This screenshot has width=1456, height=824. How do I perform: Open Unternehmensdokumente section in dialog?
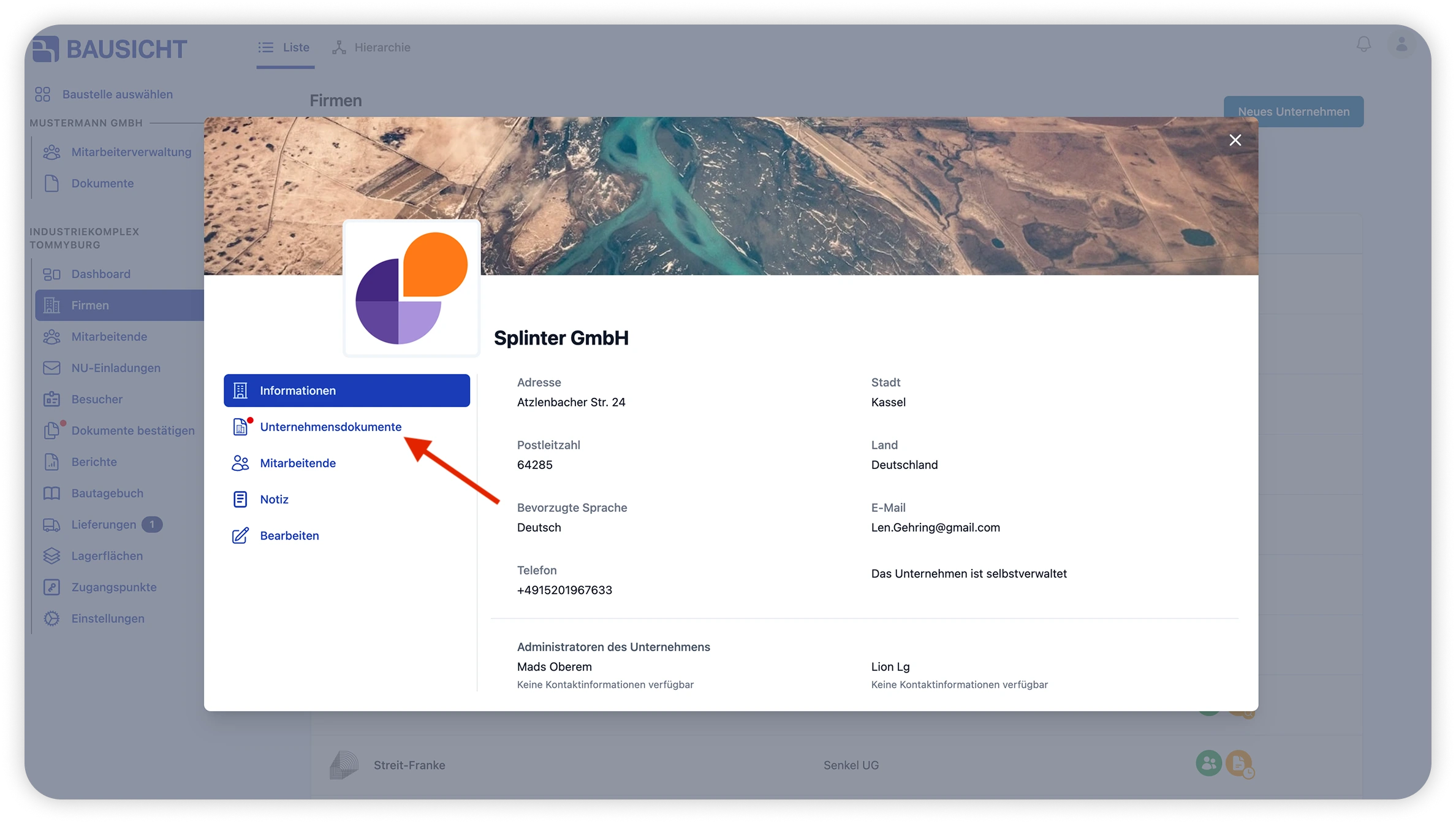pyautogui.click(x=347, y=427)
